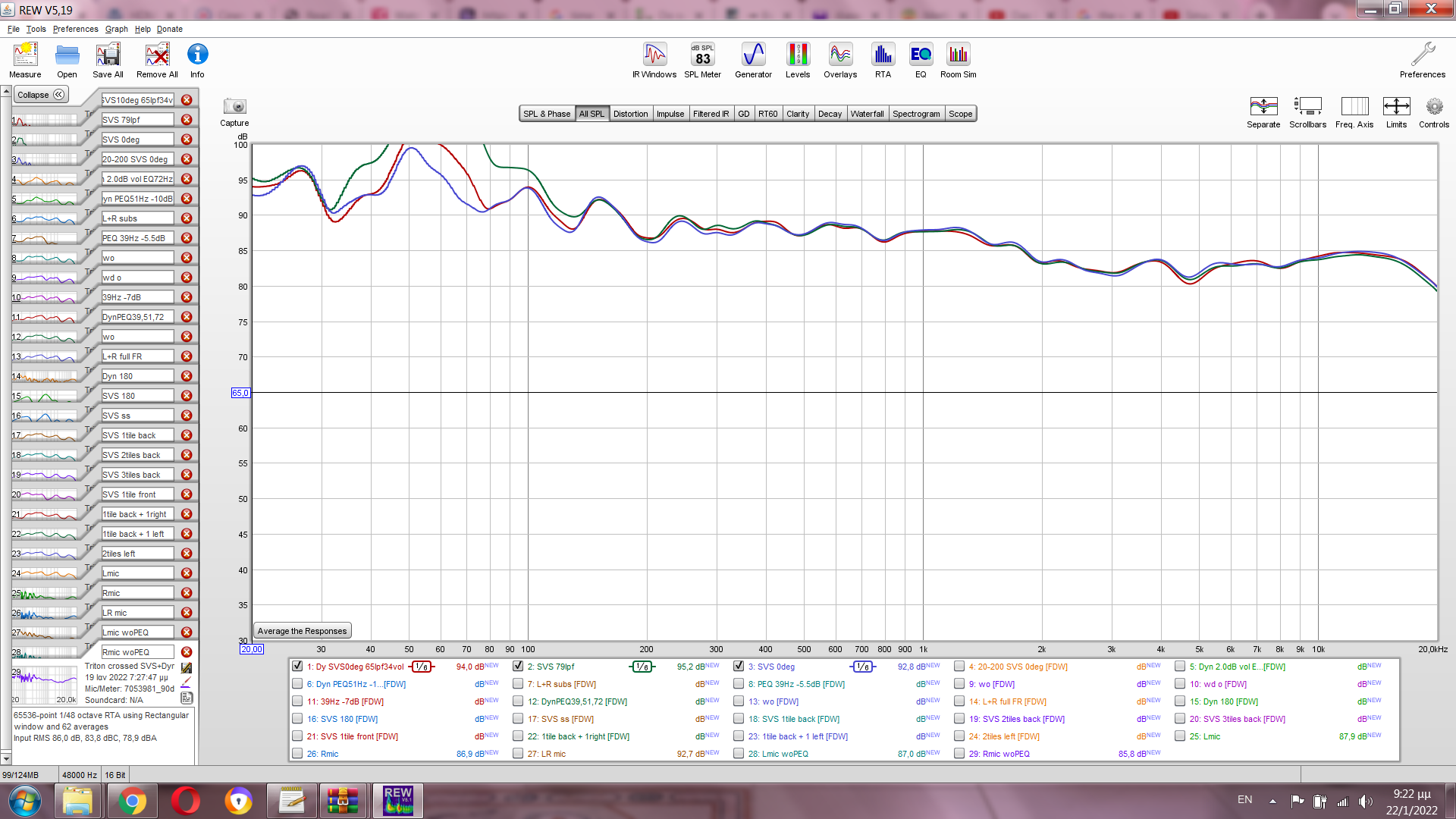This screenshot has height=819, width=1456.
Task: Open smoothing selector for trace 3: SVS 0deg
Action: pos(862,667)
